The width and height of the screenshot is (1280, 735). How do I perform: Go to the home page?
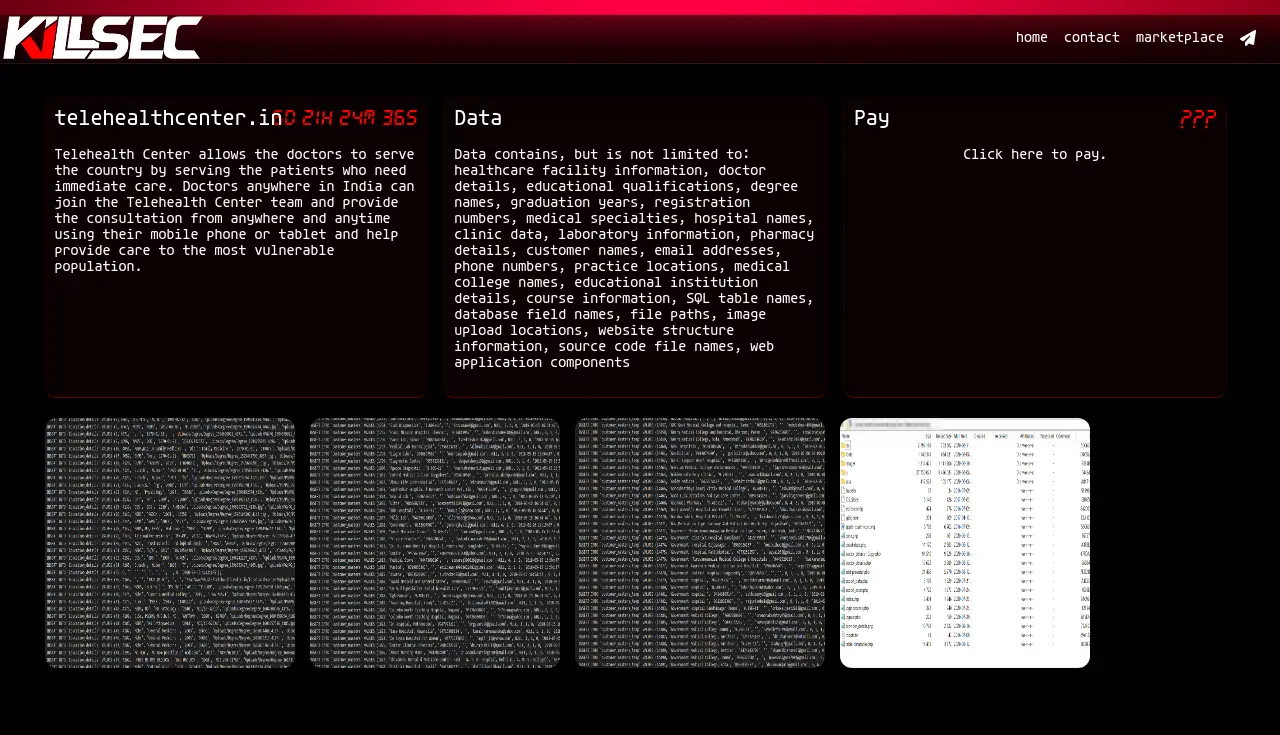tap(1031, 38)
